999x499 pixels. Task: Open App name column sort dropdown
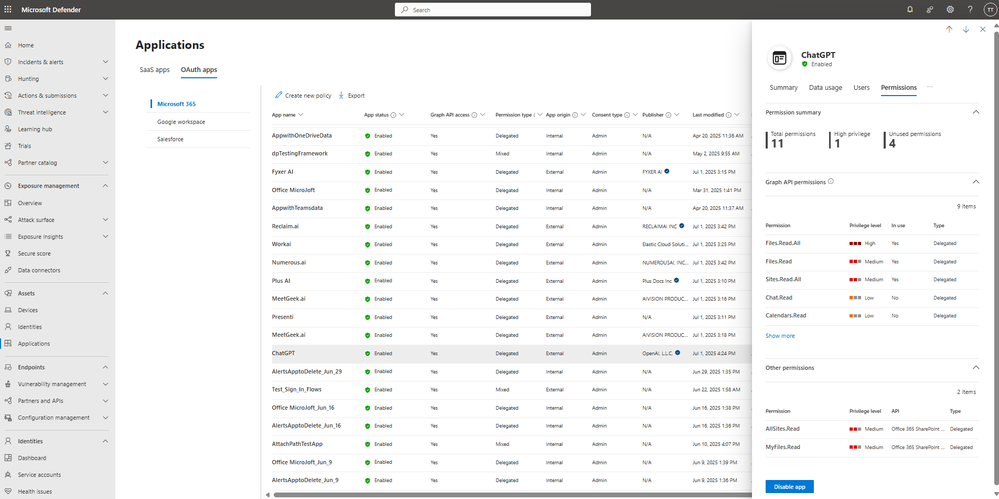point(300,115)
